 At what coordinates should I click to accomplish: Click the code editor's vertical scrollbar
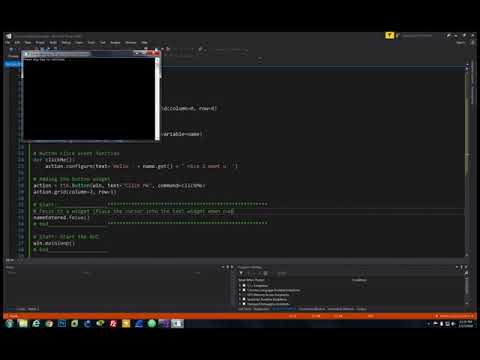467,162
